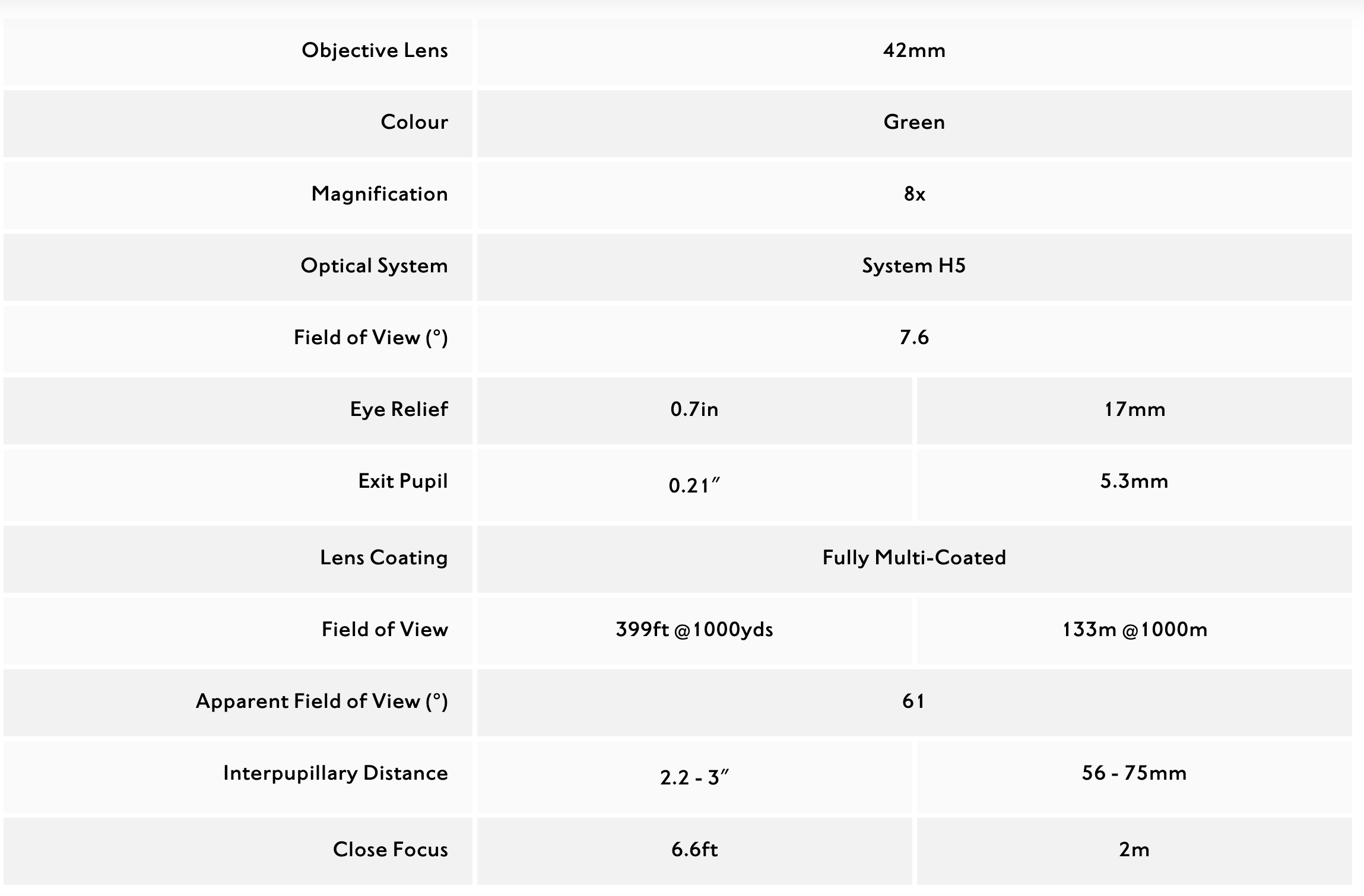Click the 6.6ft close focus value
This screenshot has width=1364, height=896.
click(694, 850)
